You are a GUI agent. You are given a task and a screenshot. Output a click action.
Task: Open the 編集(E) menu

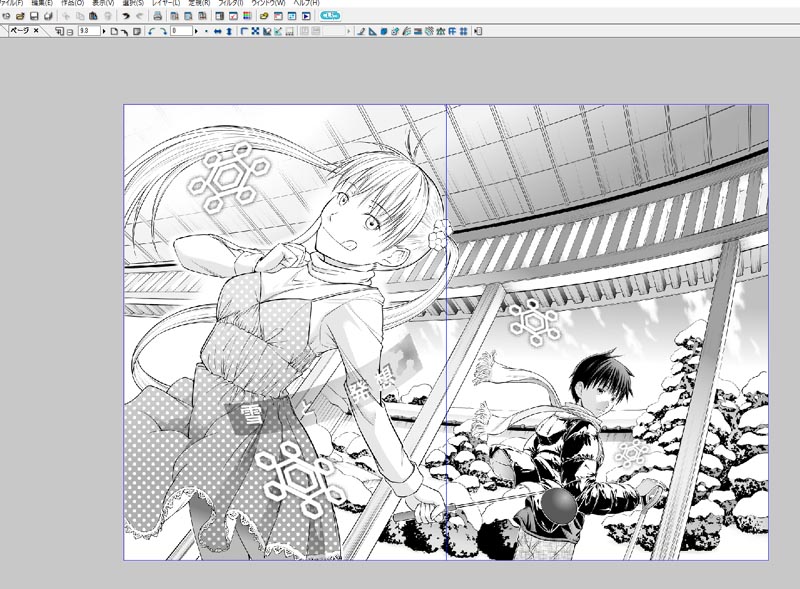[x=42, y=3]
